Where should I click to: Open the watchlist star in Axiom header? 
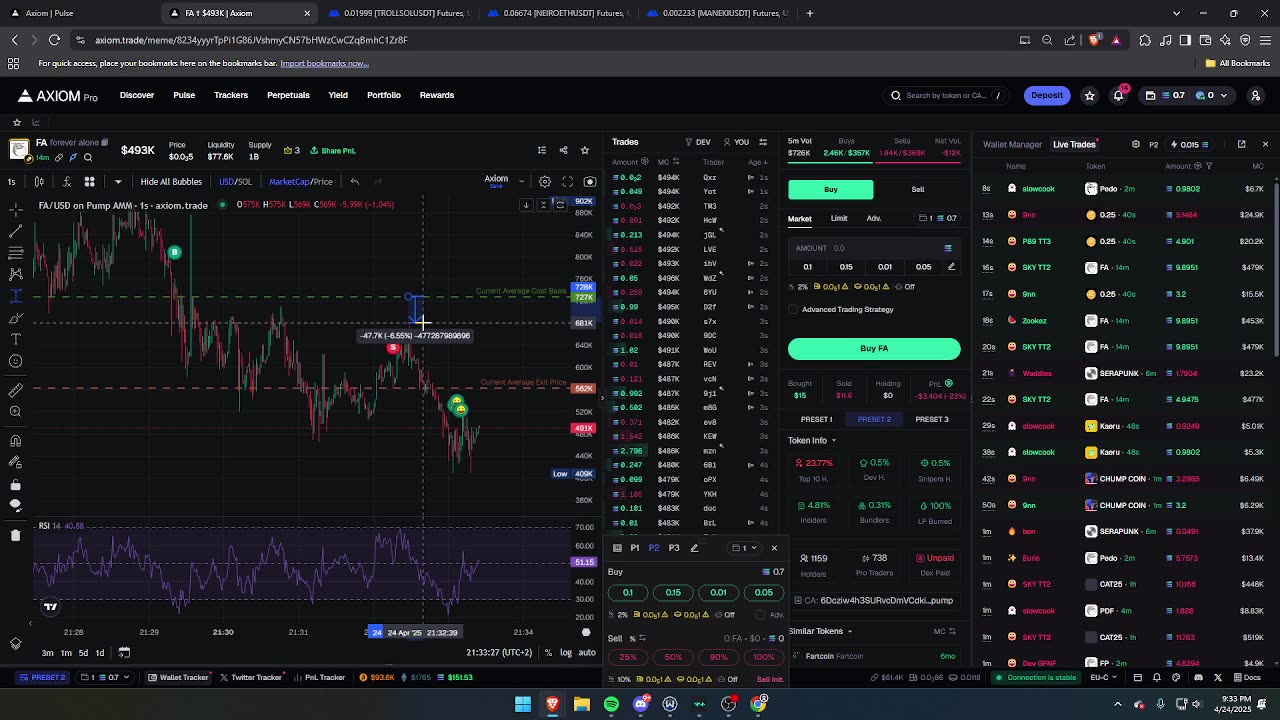coord(1090,96)
